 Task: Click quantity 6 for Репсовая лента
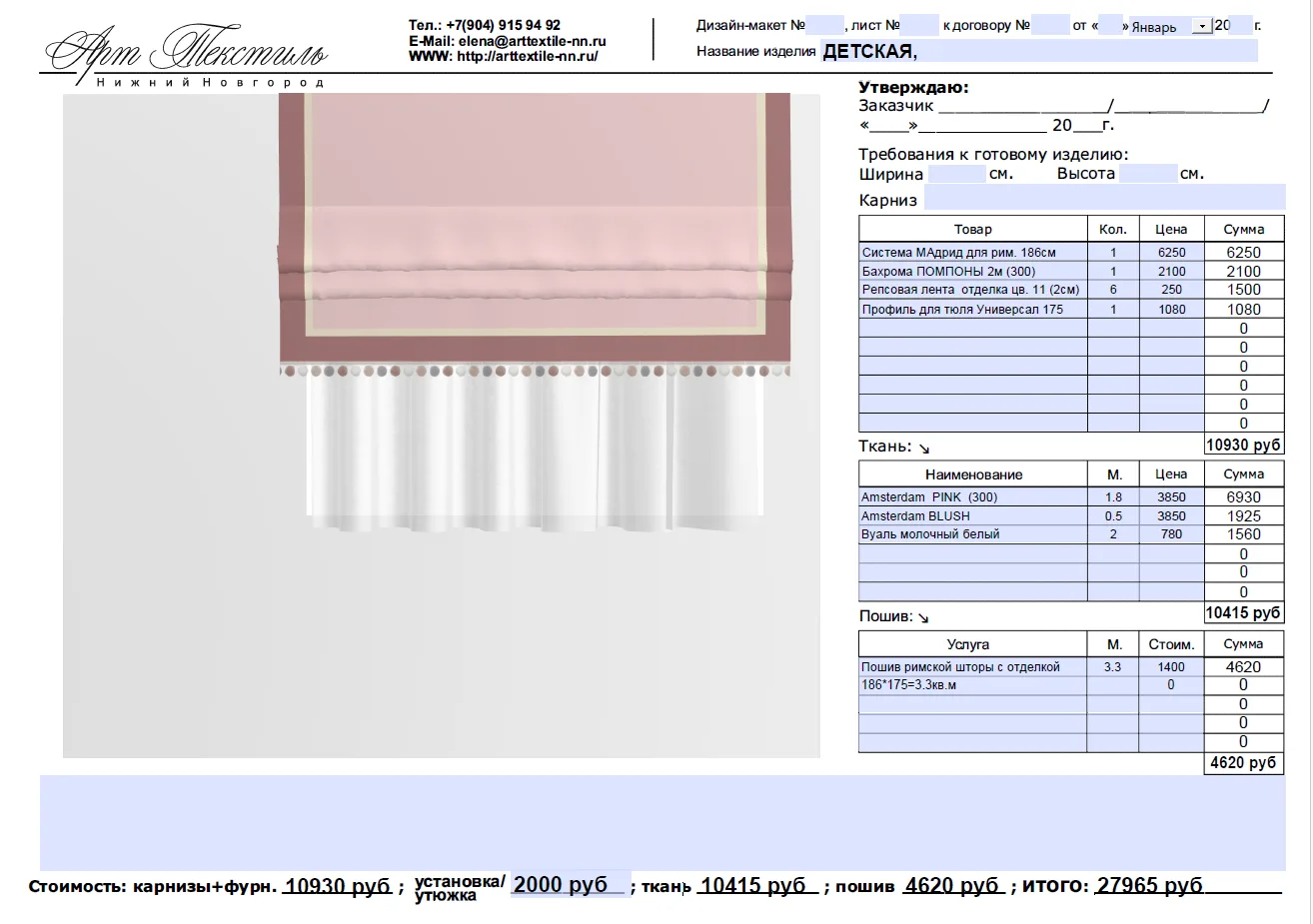(1113, 290)
